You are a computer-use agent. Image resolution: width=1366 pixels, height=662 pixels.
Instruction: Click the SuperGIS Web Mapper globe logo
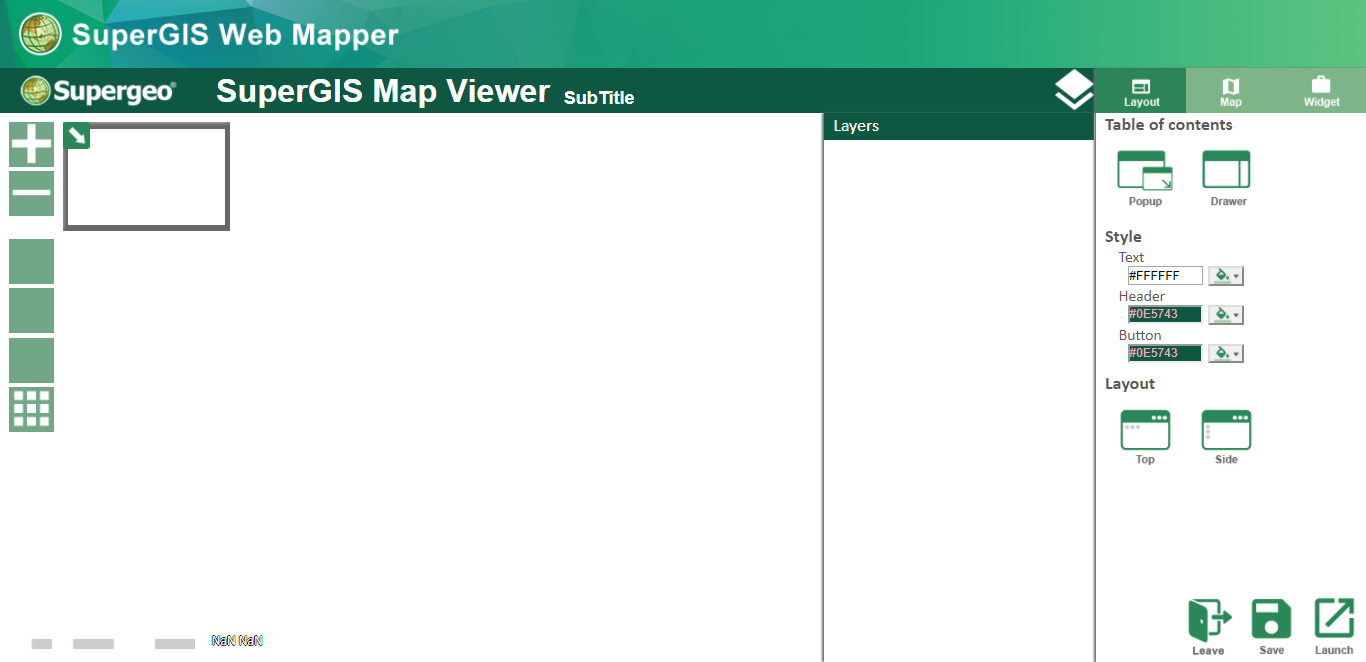coord(40,34)
